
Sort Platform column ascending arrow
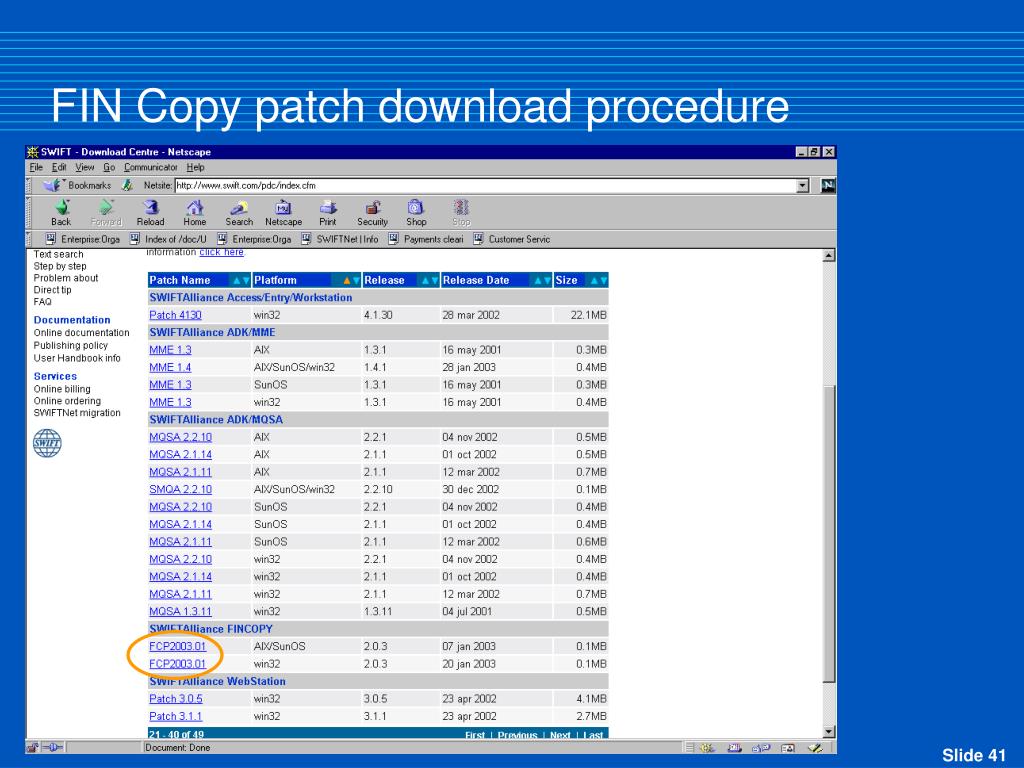tap(347, 281)
